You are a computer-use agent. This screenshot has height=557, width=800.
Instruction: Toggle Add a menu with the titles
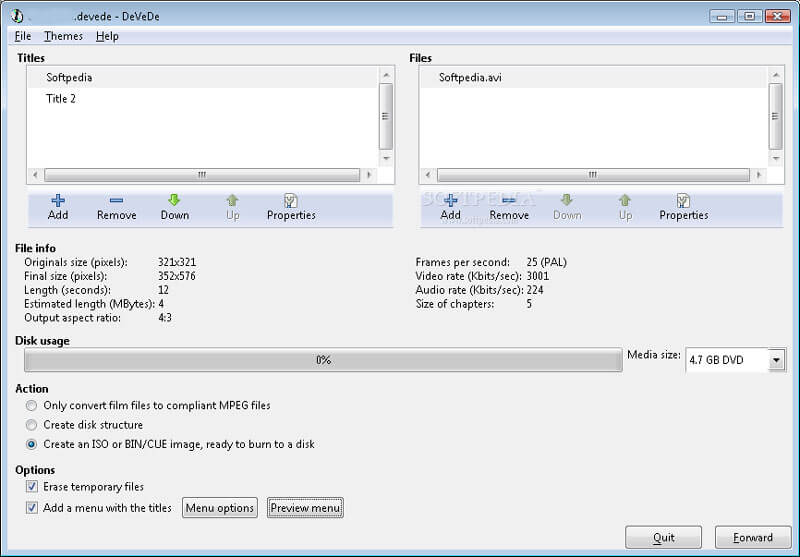32,508
